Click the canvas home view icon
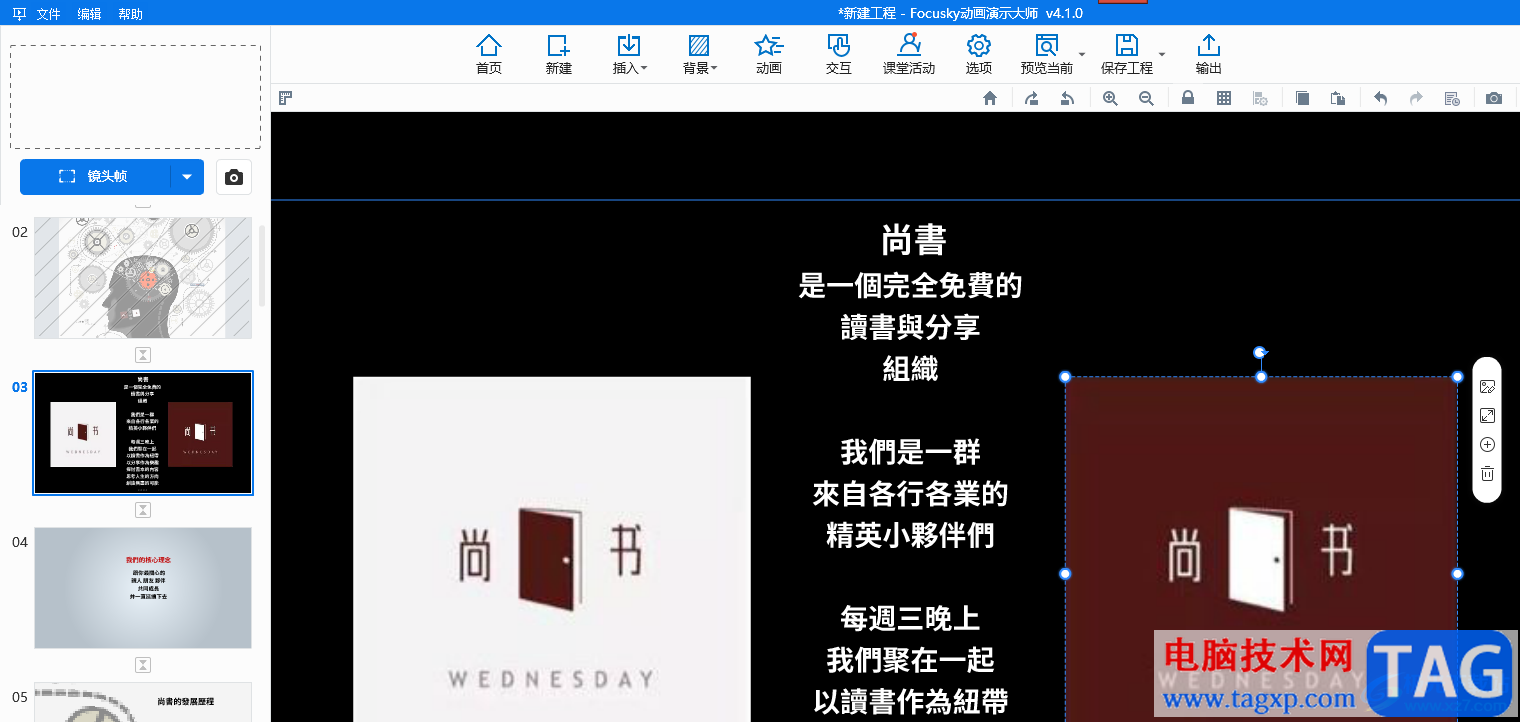This screenshot has height=722, width=1520. (x=990, y=98)
